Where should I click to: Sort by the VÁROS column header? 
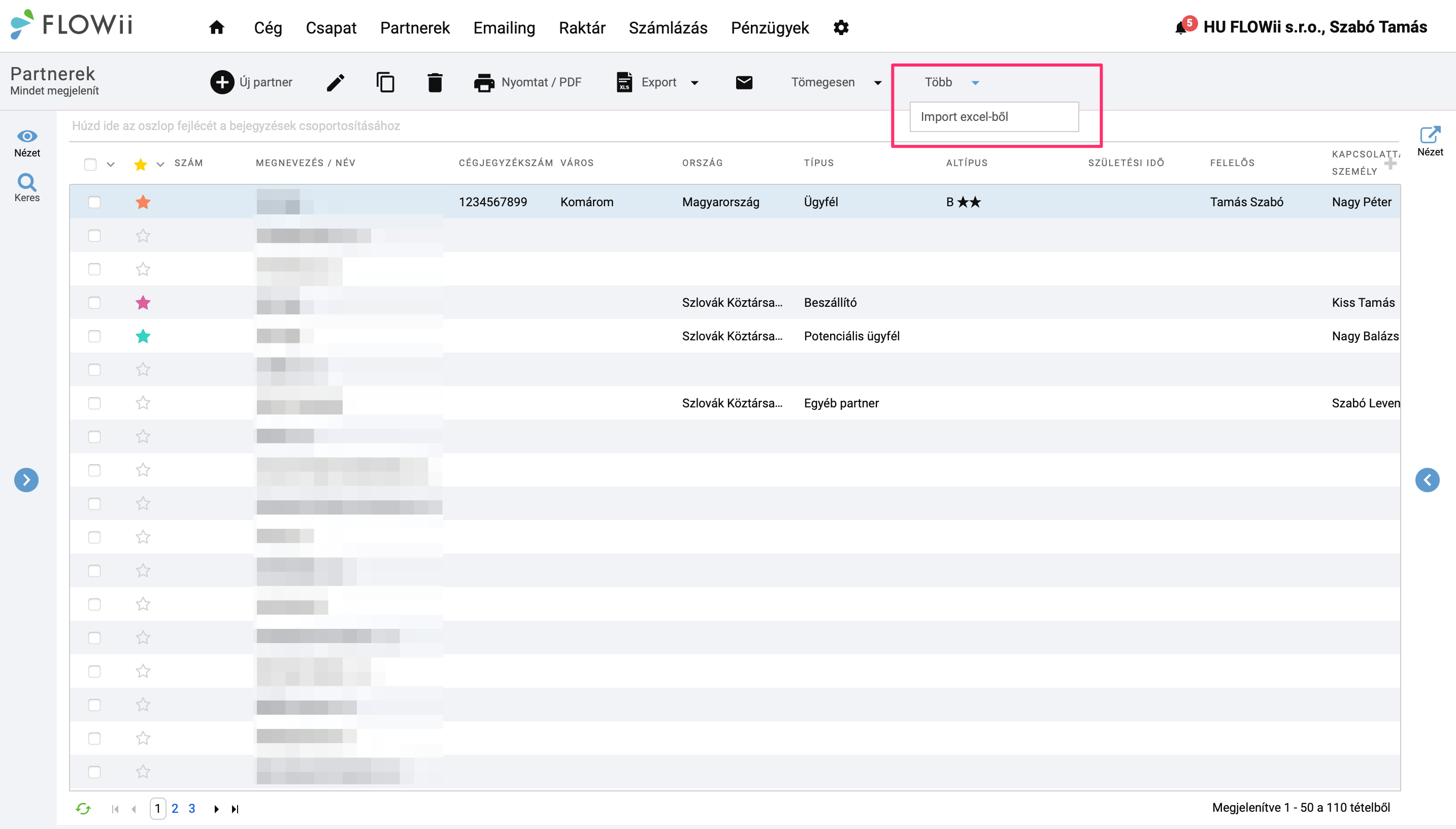tap(576, 163)
